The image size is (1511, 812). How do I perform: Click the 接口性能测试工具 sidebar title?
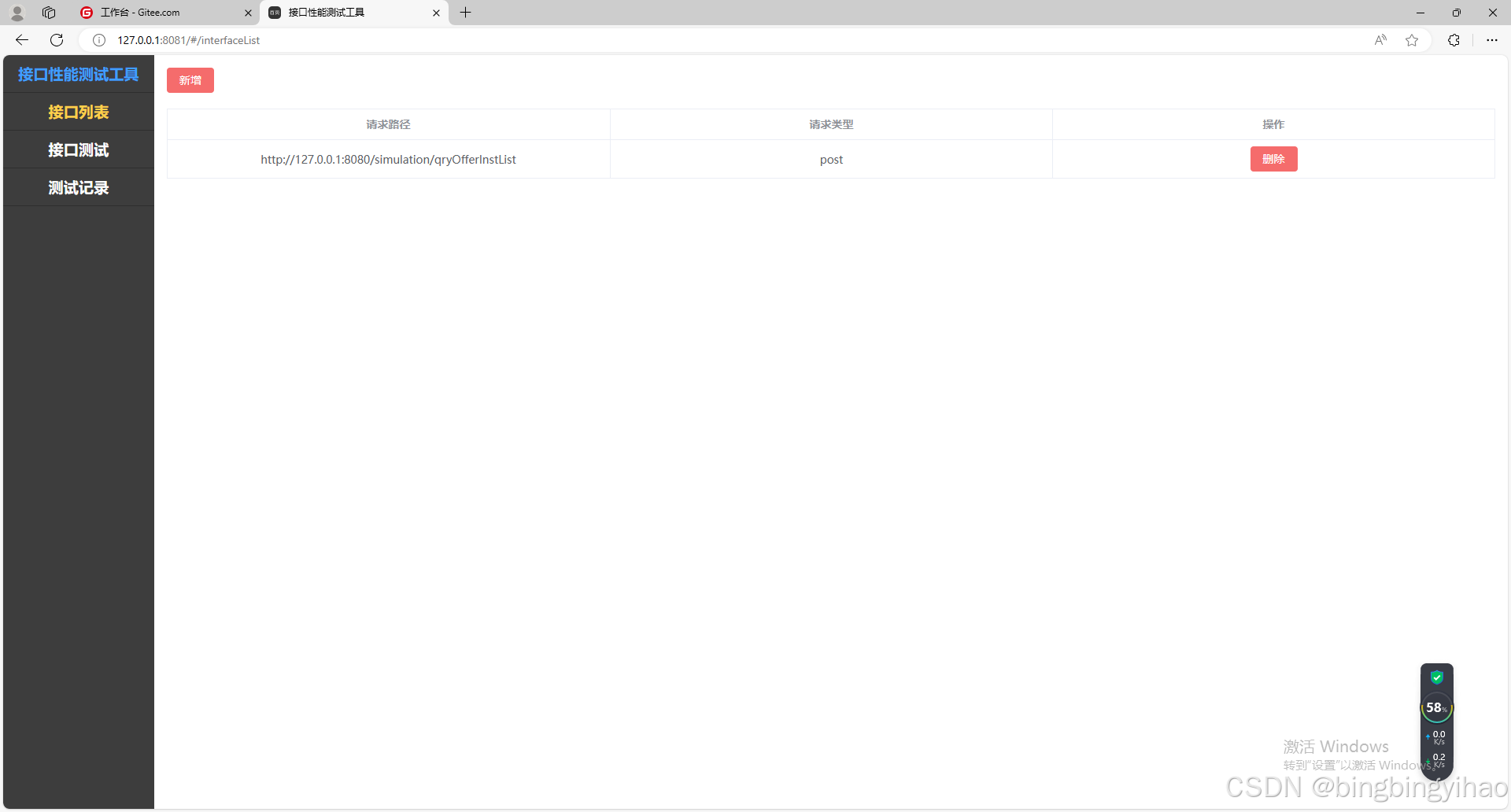tap(79, 74)
